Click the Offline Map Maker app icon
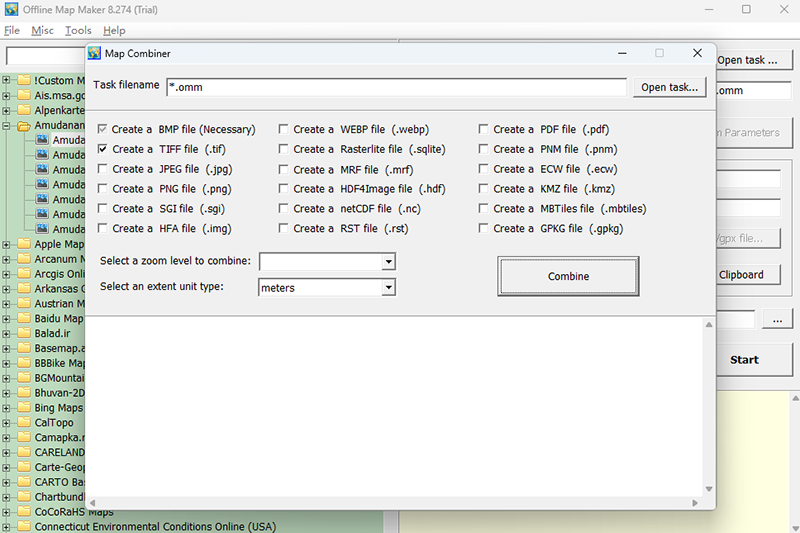Image resolution: width=800 pixels, height=533 pixels. pyautogui.click(x=10, y=9)
